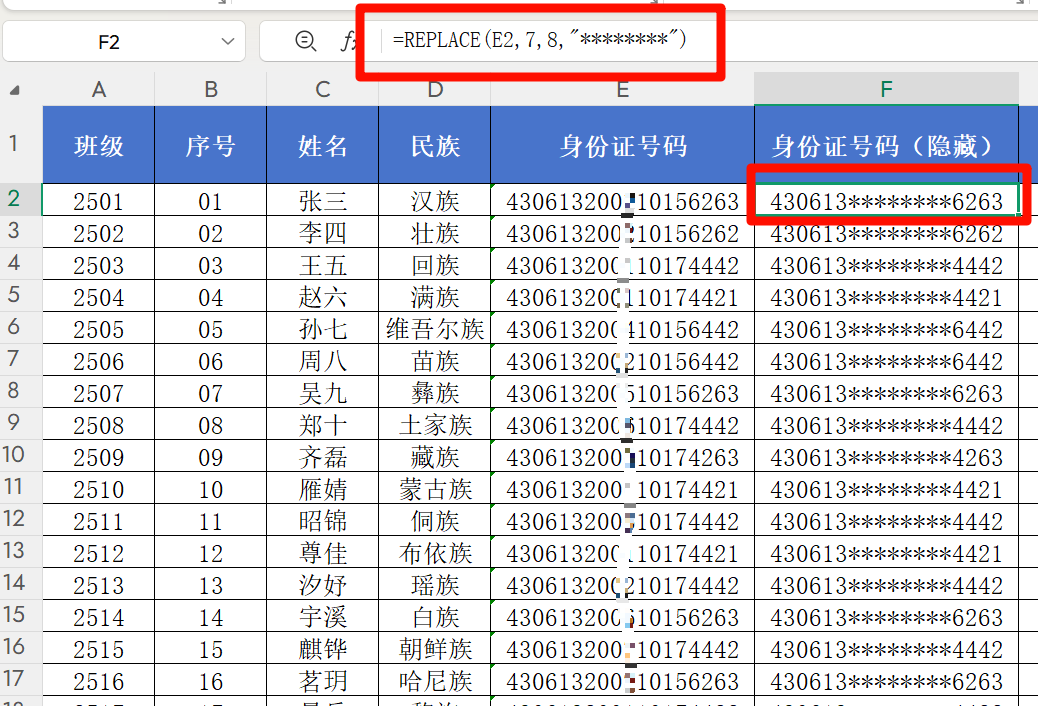Click the cell showing 朝鲜族
Viewport: 1038px width, 706px height.
coord(435,649)
